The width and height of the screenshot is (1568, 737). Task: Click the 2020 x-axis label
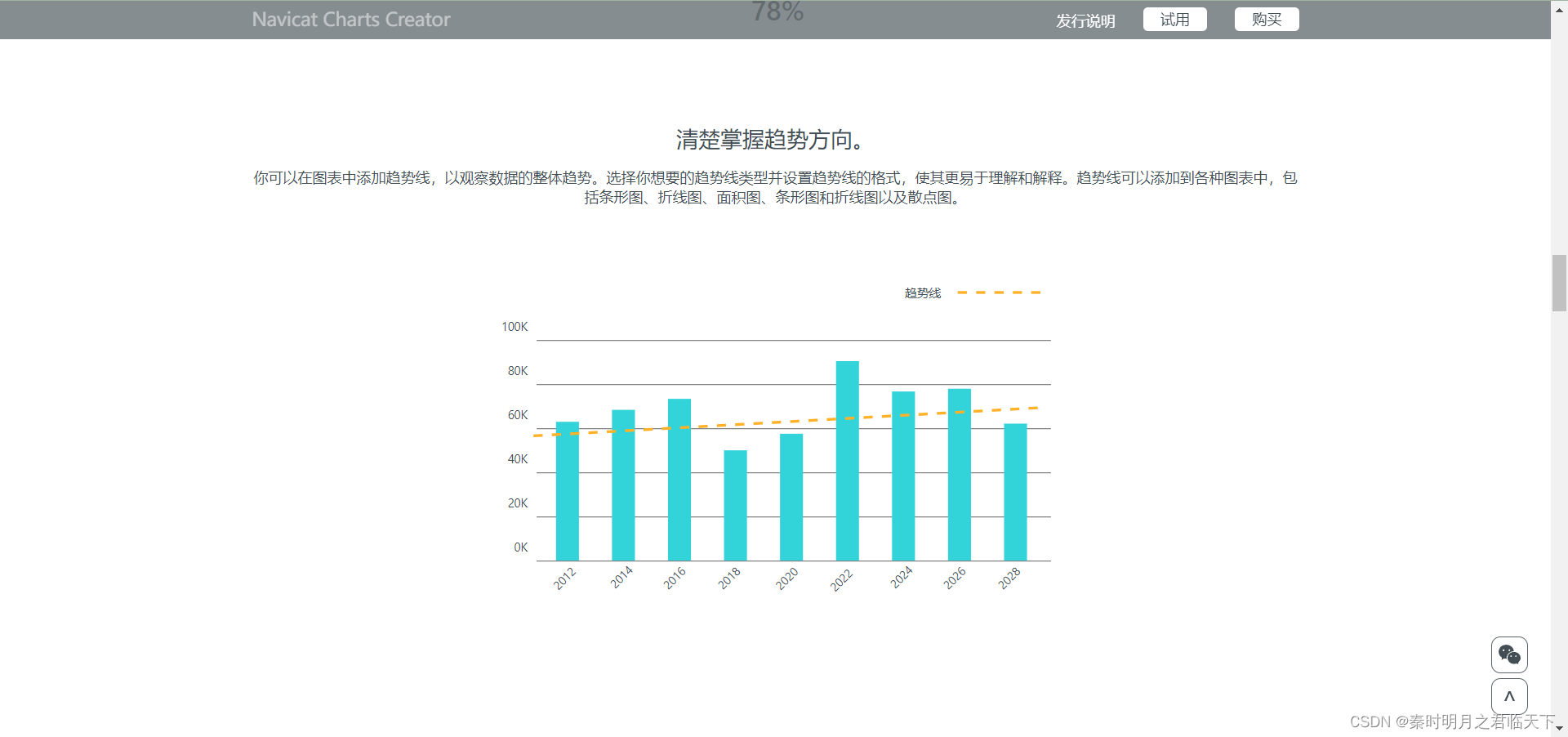pos(786,579)
